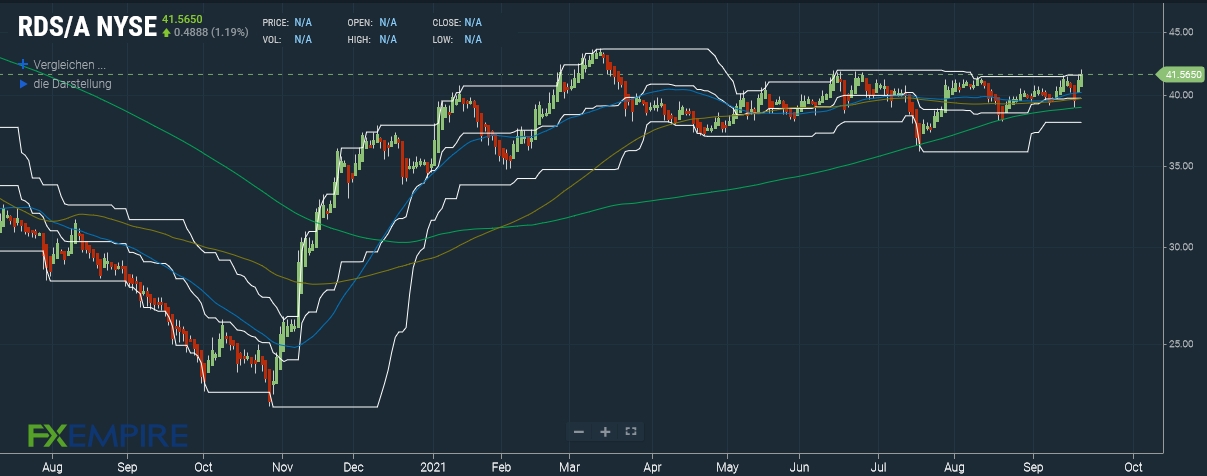Click the RDS/A NYSE ticker title

click(x=87, y=27)
